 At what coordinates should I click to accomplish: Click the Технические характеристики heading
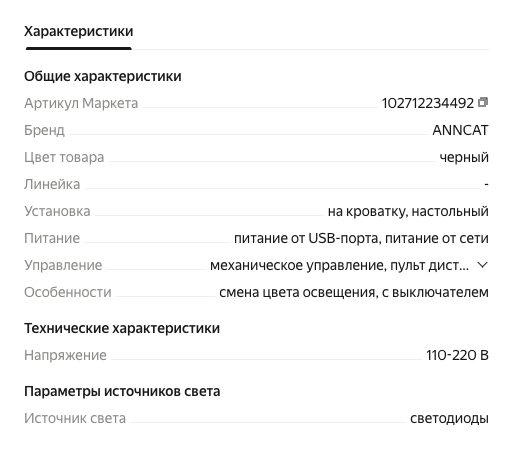[122, 328]
